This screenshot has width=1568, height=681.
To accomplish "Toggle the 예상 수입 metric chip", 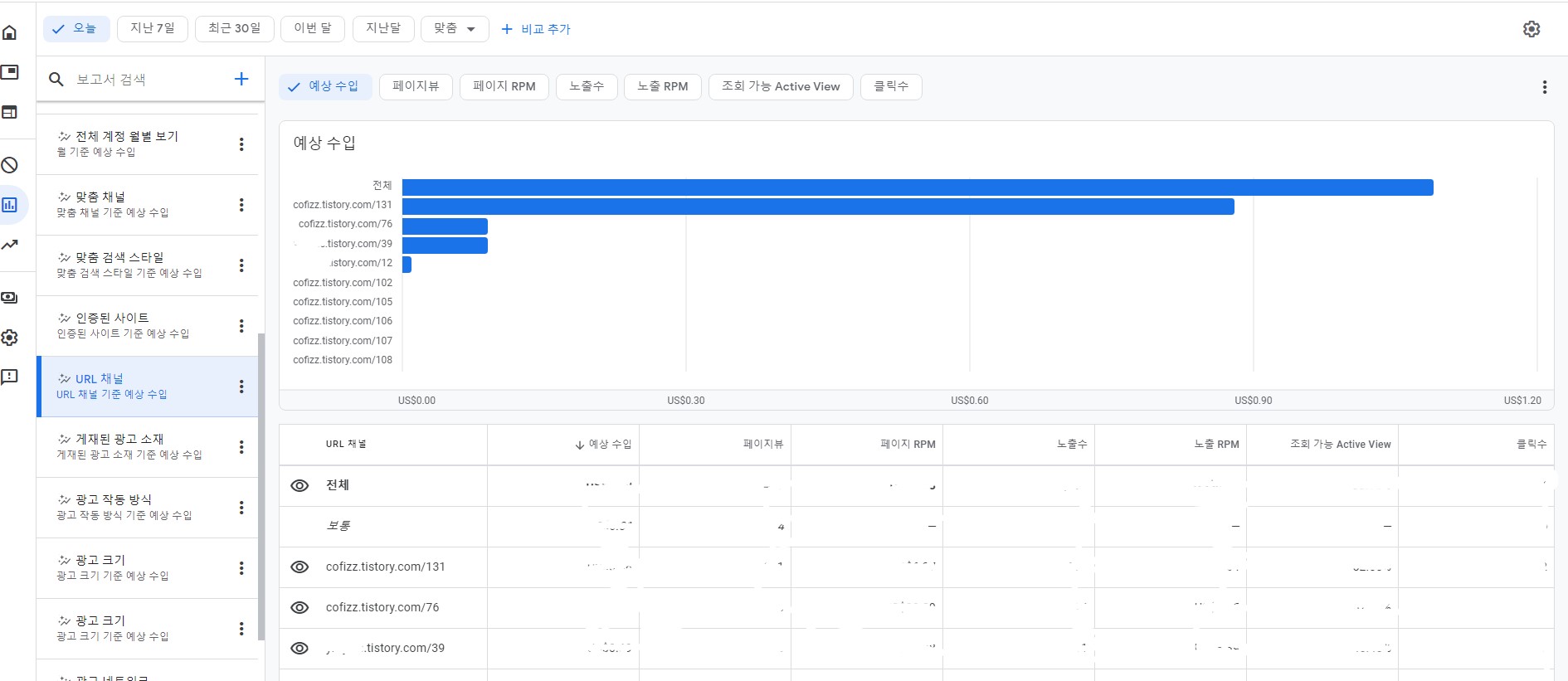I will (324, 86).
